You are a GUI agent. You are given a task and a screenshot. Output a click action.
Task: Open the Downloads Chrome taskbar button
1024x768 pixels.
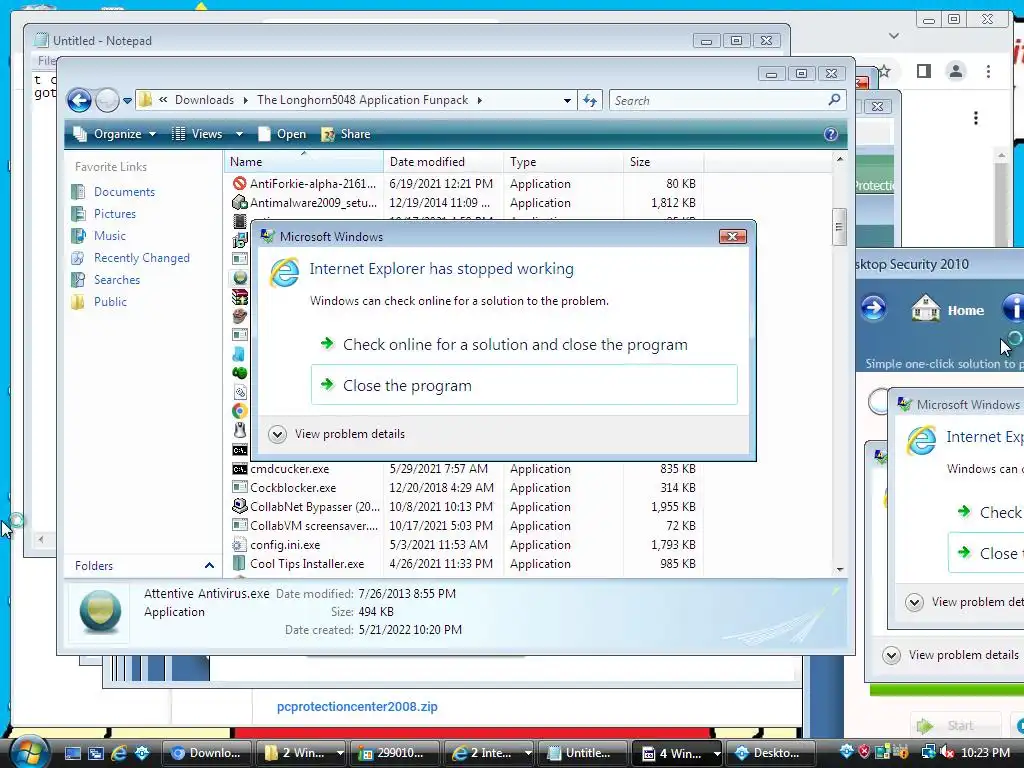(206, 753)
